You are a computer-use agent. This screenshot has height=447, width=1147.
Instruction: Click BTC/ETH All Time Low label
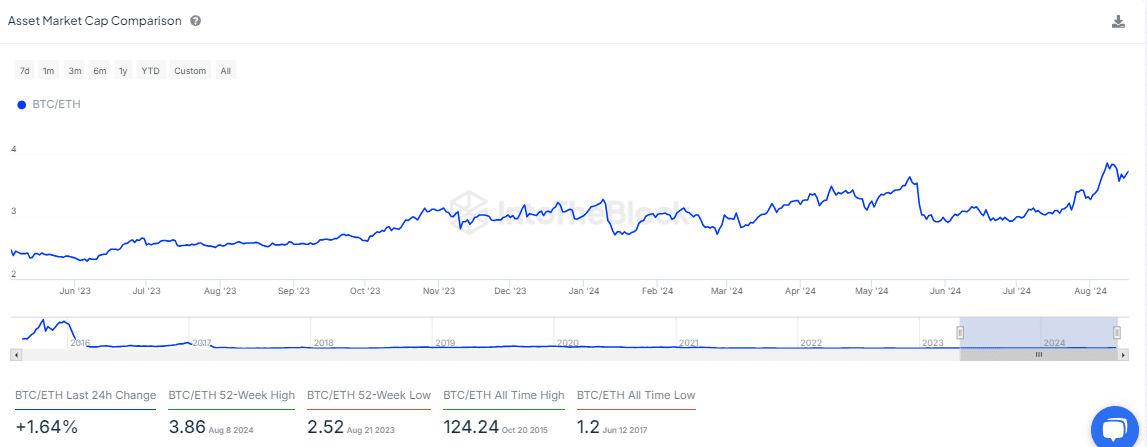(636, 395)
